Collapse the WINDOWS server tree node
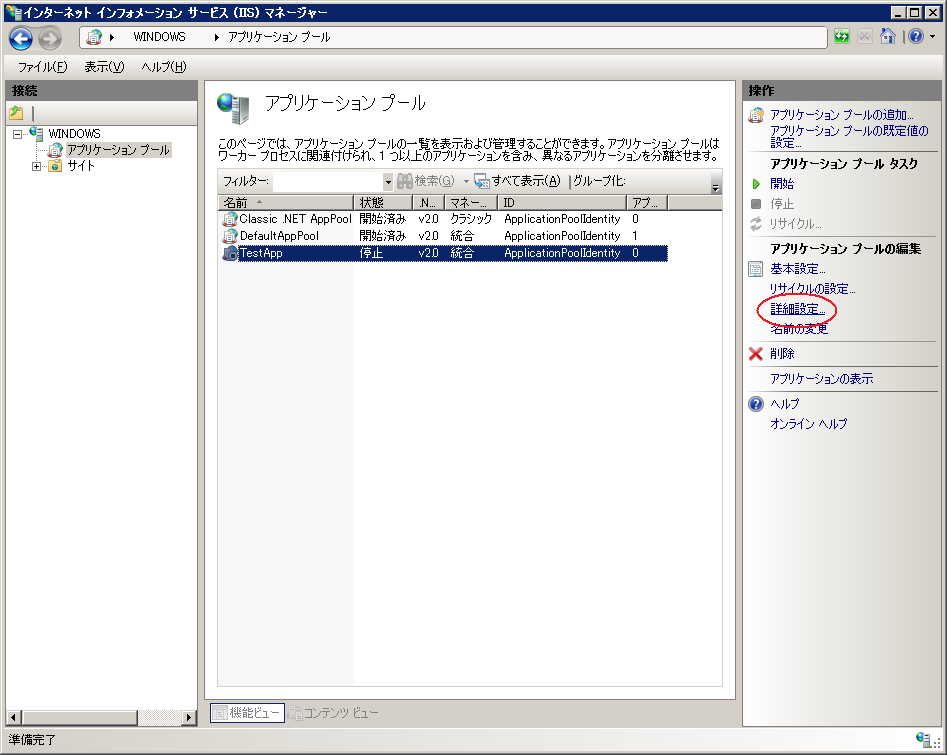 [18, 134]
